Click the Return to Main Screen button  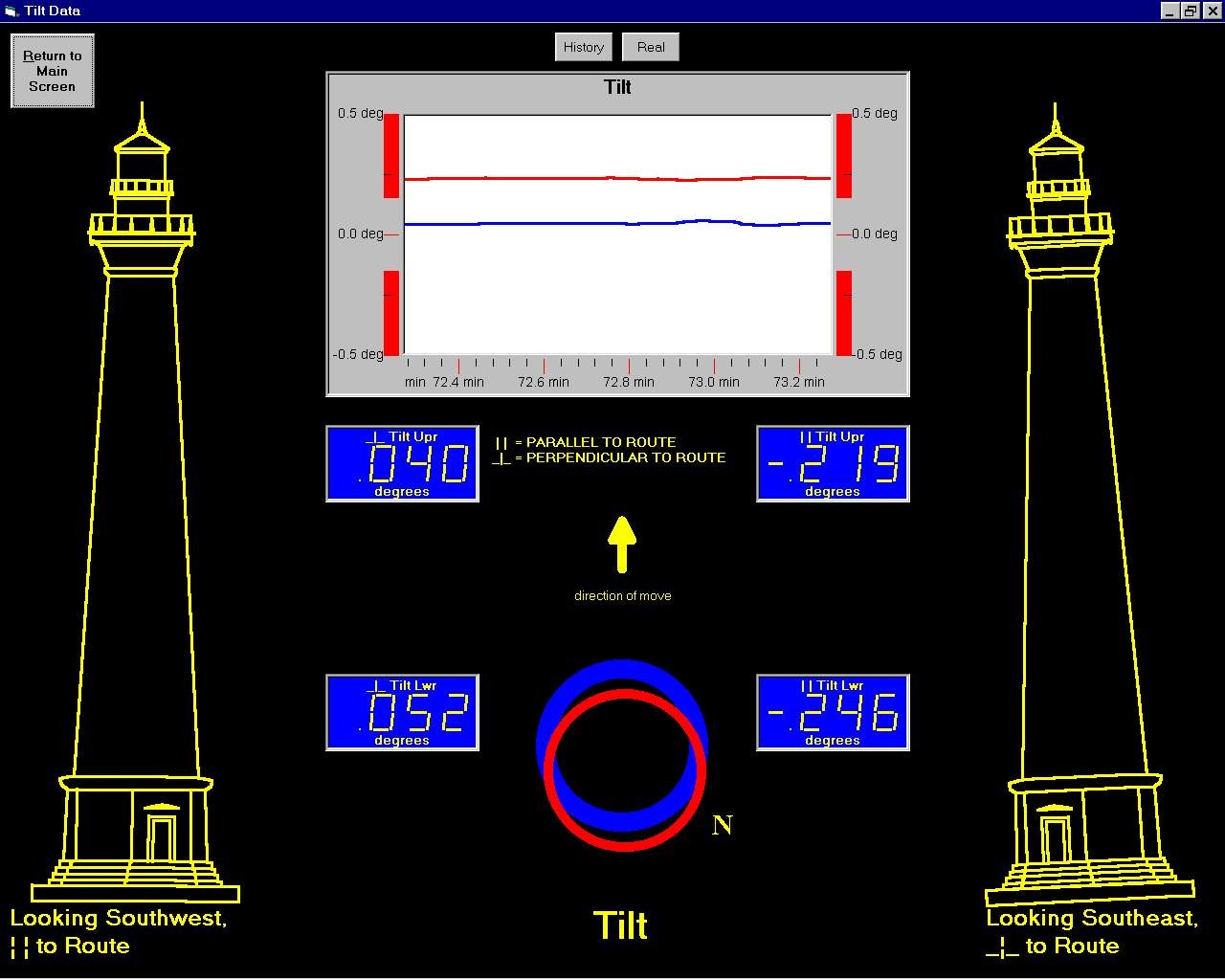pos(53,71)
